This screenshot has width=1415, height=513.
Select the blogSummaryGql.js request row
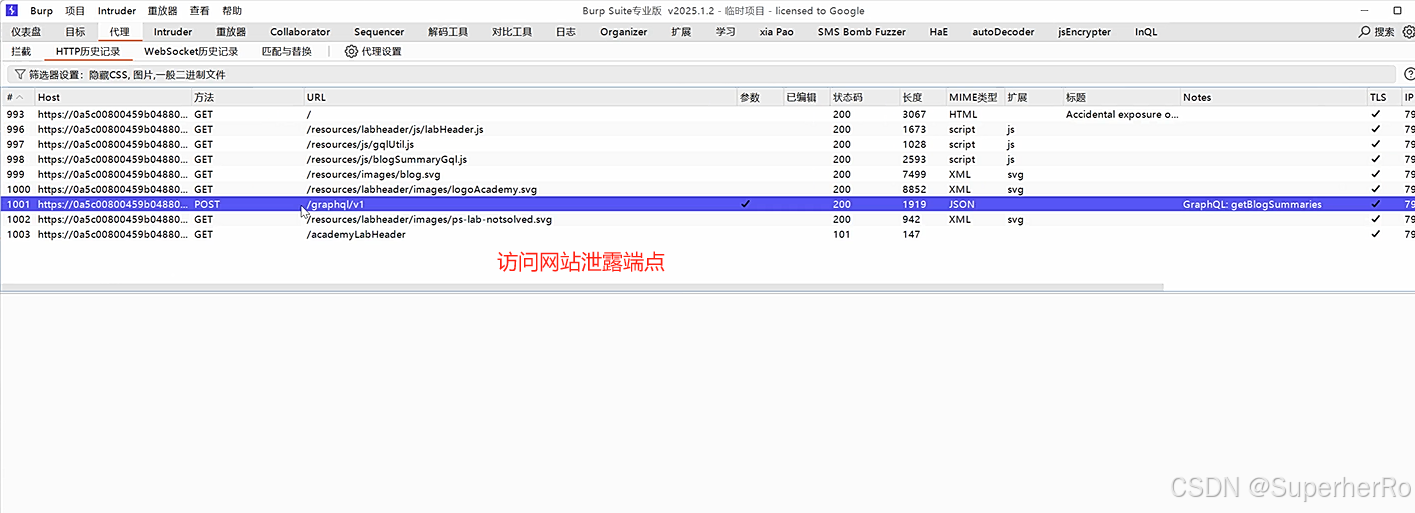[707, 159]
